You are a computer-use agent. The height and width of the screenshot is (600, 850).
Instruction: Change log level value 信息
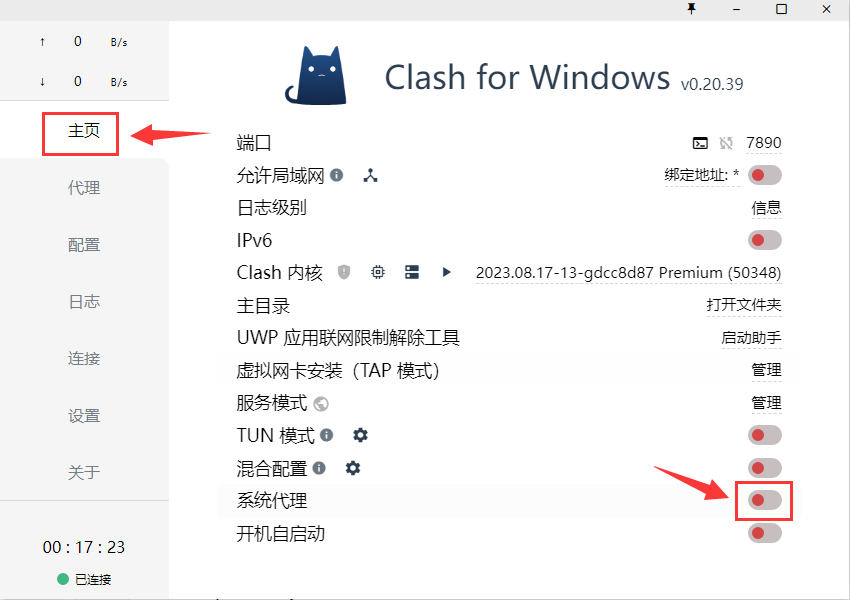[766, 208]
